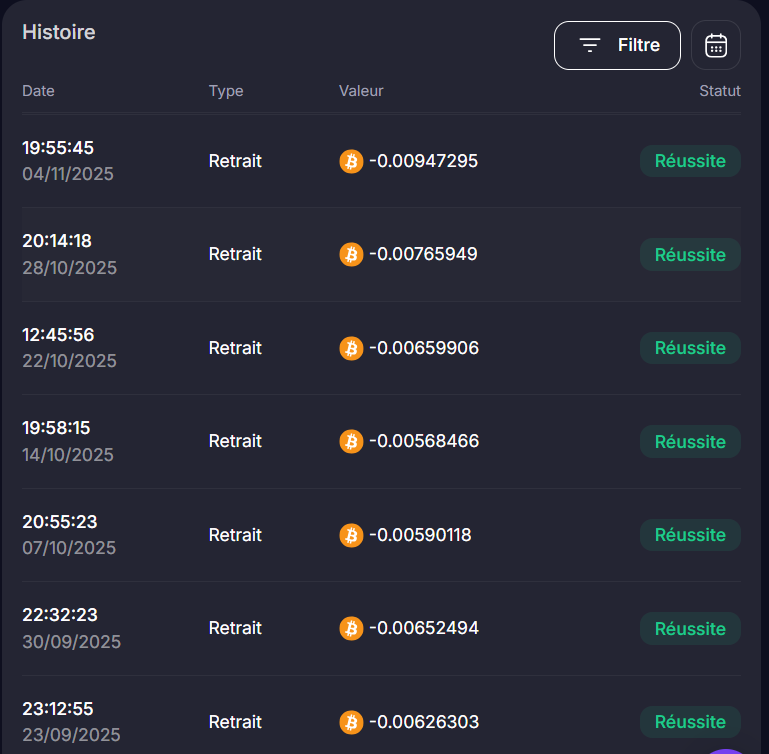Viewport: 769px width, 754px height.
Task: Click Bitcoin icon next to -0.00947295
Action: tap(351, 161)
